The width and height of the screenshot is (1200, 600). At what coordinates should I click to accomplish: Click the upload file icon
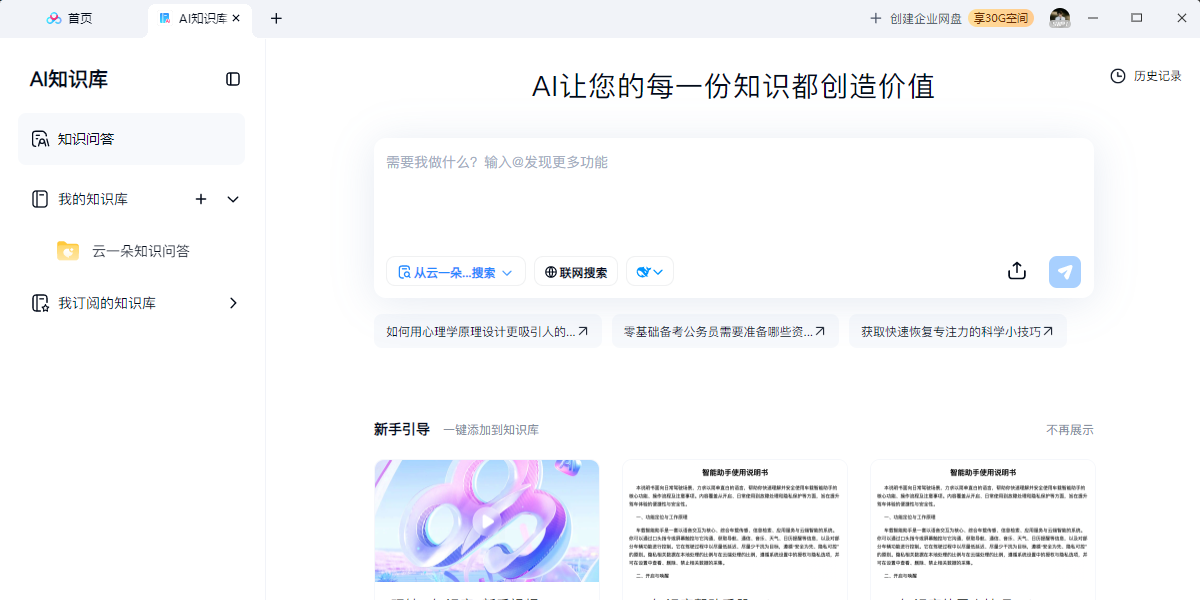click(x=1017, y=271)
